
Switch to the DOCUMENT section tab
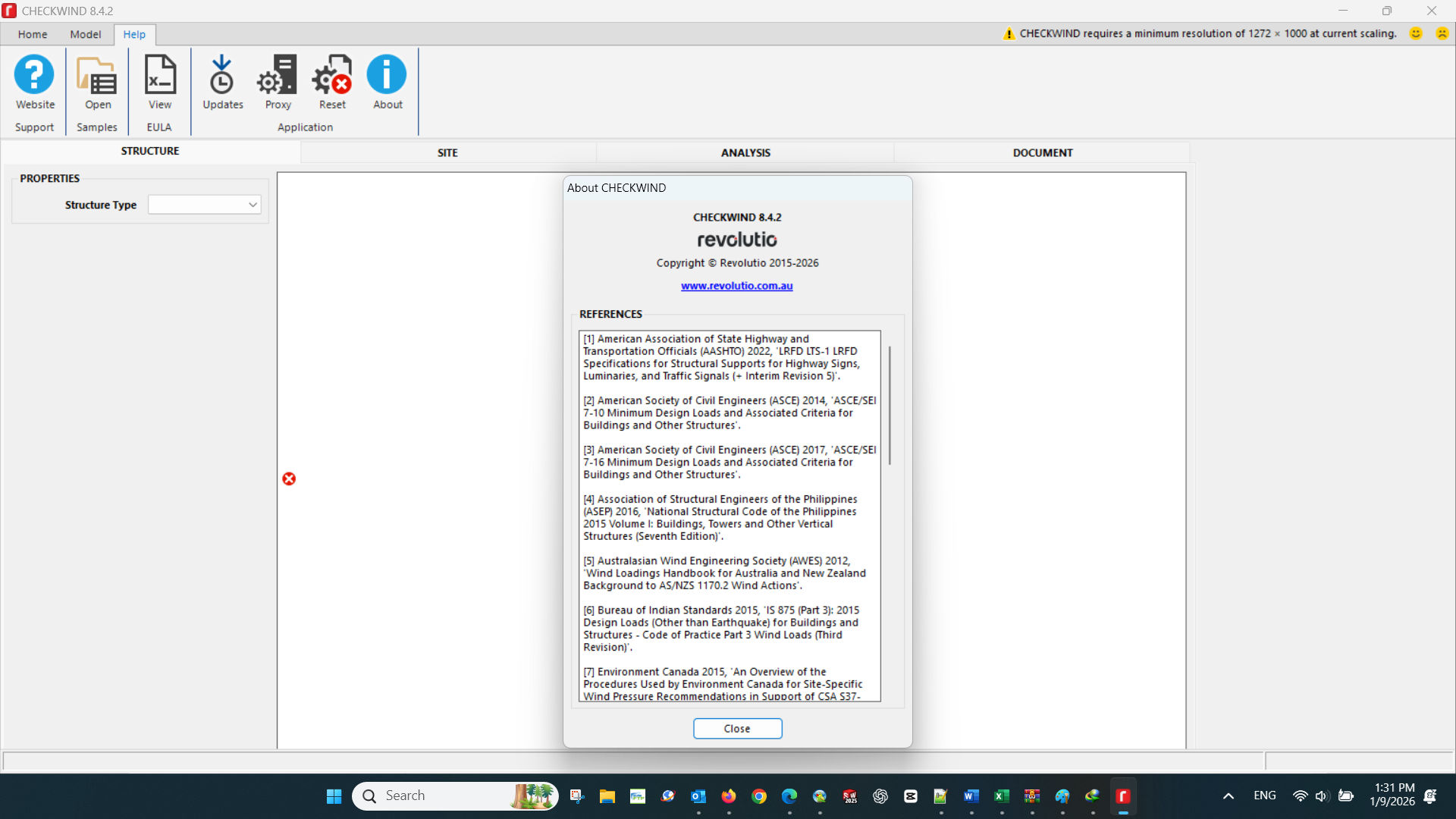pyautogui.click(x=1042, y=152)
